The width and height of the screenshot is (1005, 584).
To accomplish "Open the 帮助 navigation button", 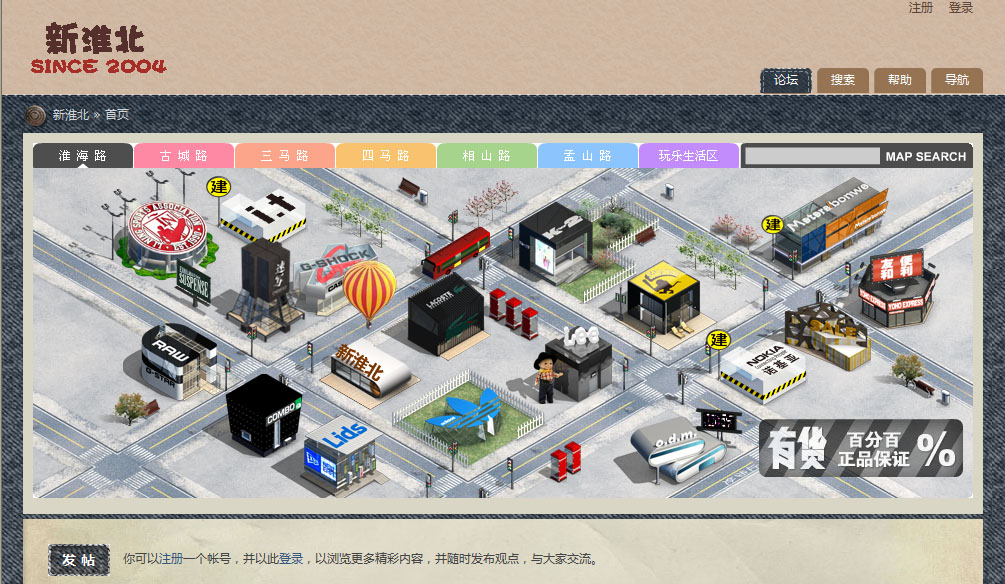I will pos(900,81).
